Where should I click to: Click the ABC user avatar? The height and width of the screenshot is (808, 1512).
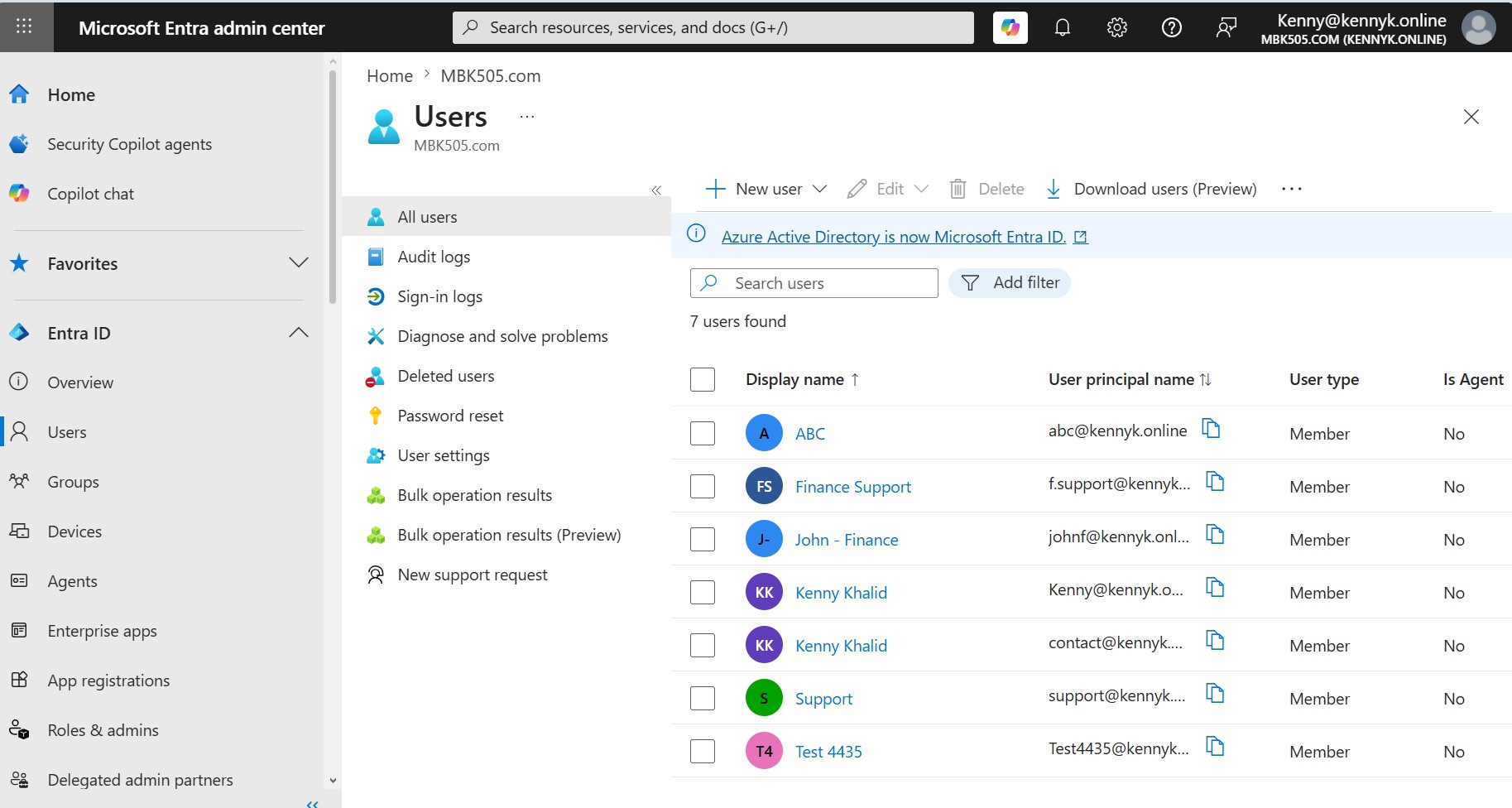[x=764, y=433]
